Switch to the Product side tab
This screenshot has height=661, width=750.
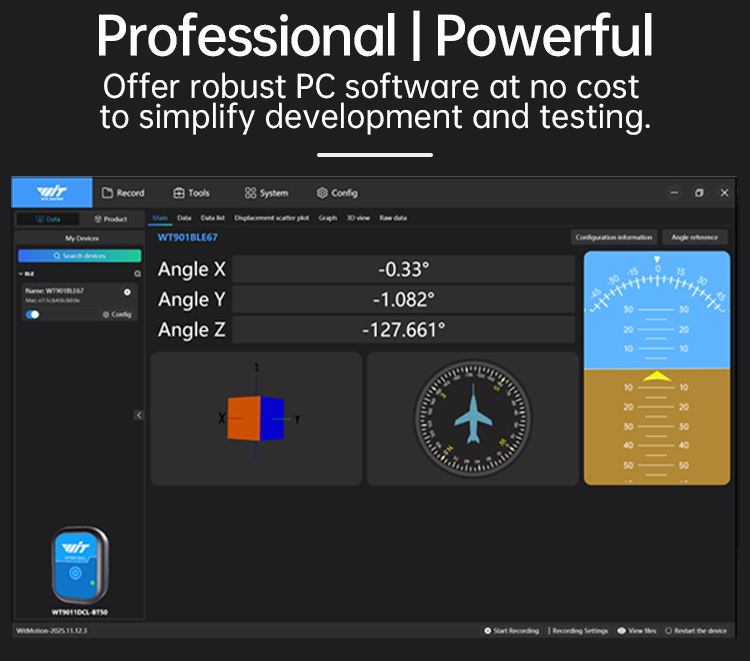[110, 218]
